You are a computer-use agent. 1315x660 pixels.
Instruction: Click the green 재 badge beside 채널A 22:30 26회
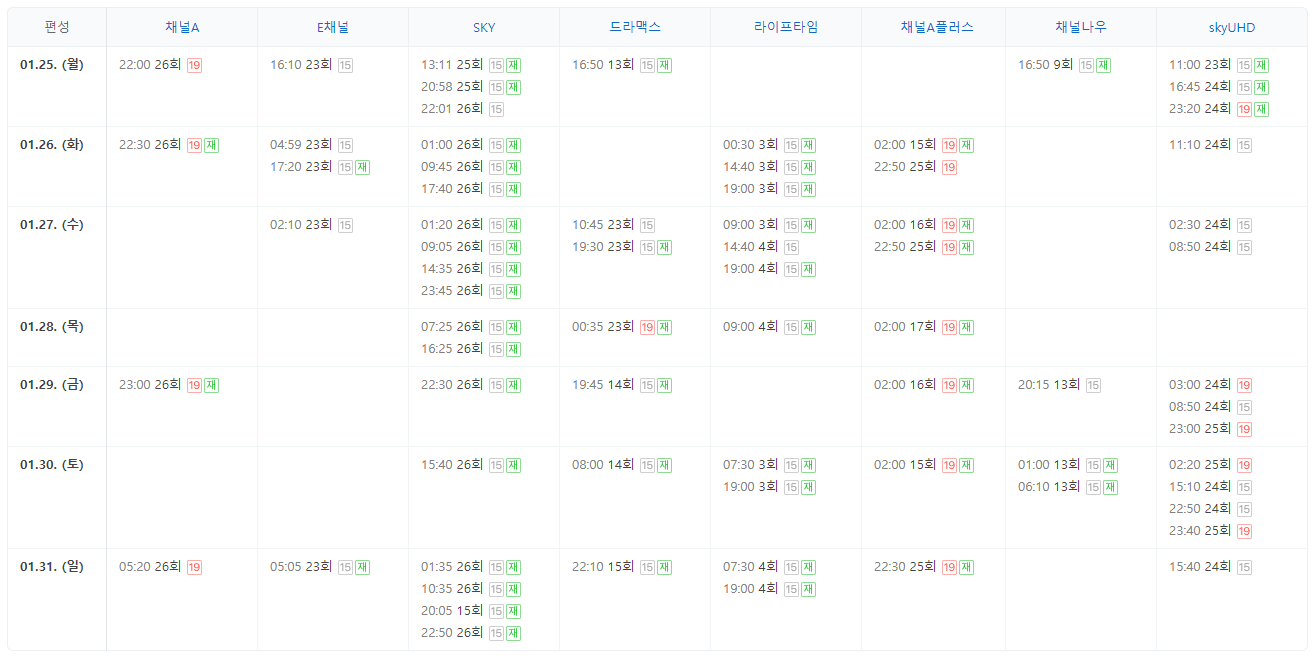(x=211, y=145)
